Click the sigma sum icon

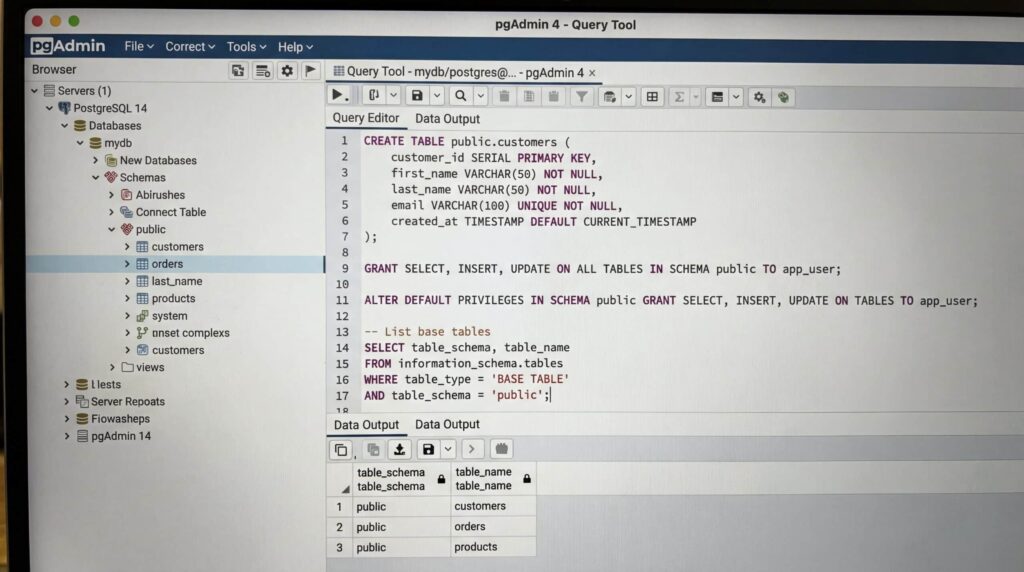679,97
